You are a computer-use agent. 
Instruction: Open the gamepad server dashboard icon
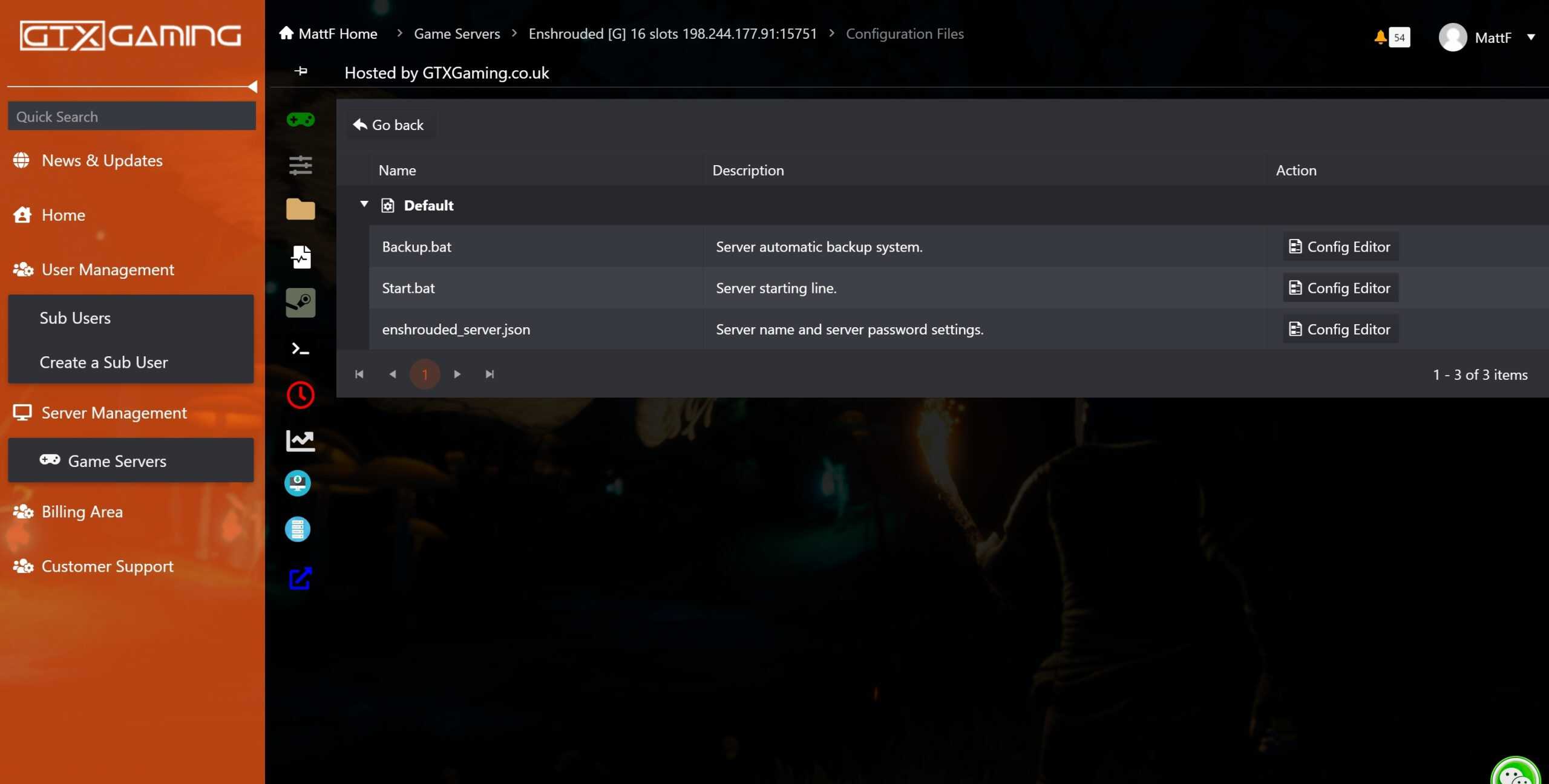(301, 119)
